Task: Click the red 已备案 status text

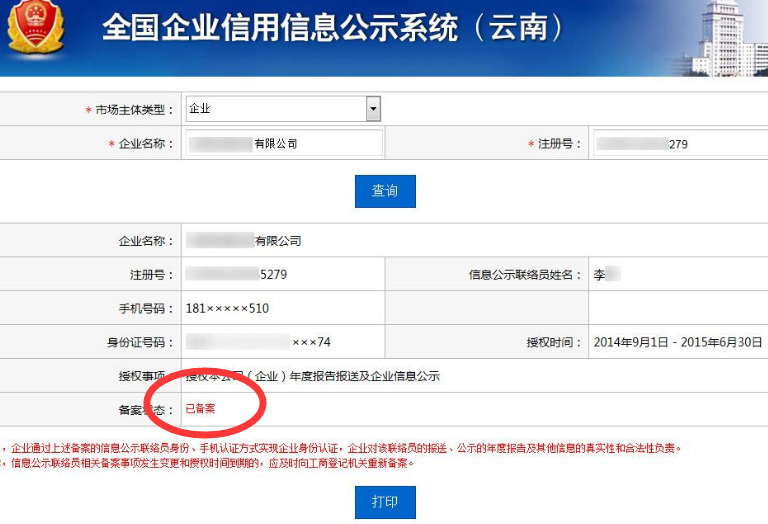Action: 201,409
